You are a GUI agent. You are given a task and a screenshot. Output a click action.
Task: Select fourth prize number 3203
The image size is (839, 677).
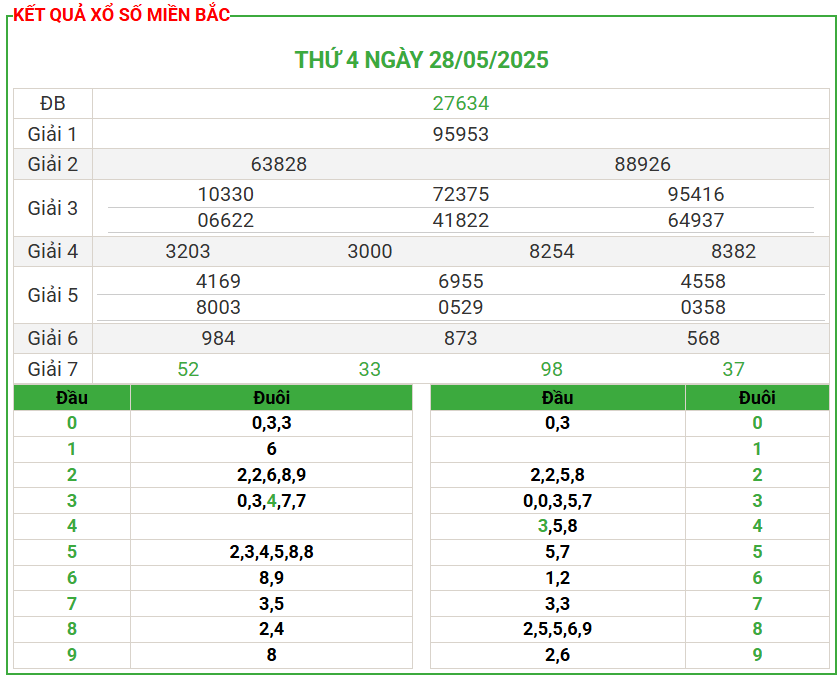click(188, 251)
